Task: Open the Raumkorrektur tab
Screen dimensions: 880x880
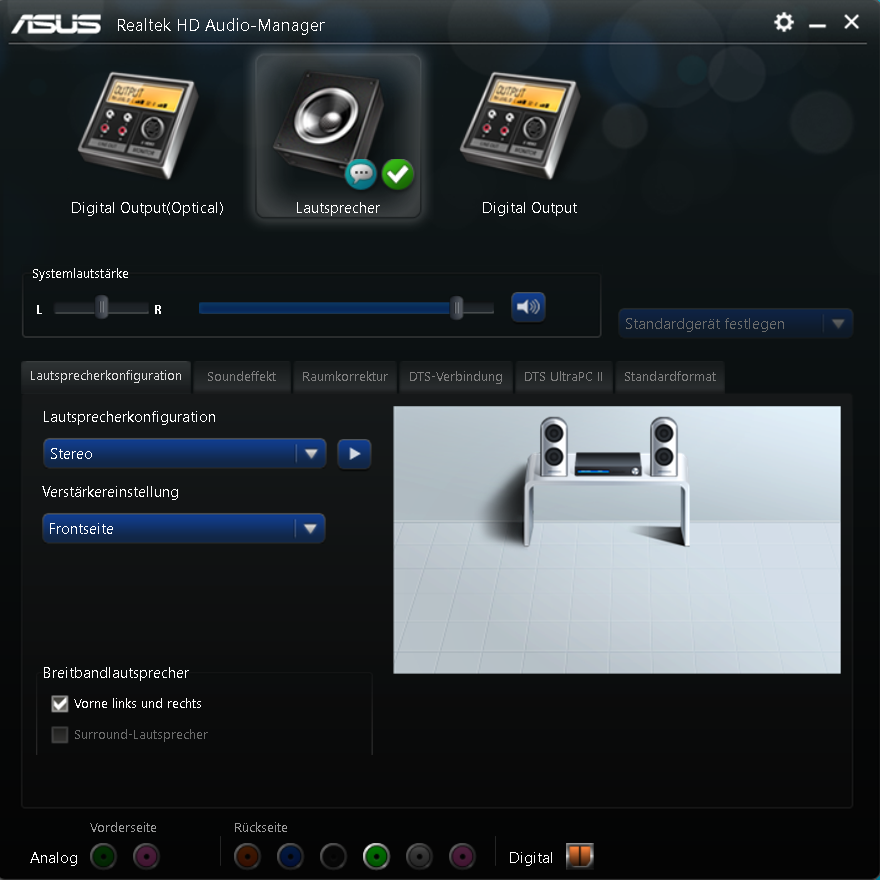Action: (x=345, y=377)
